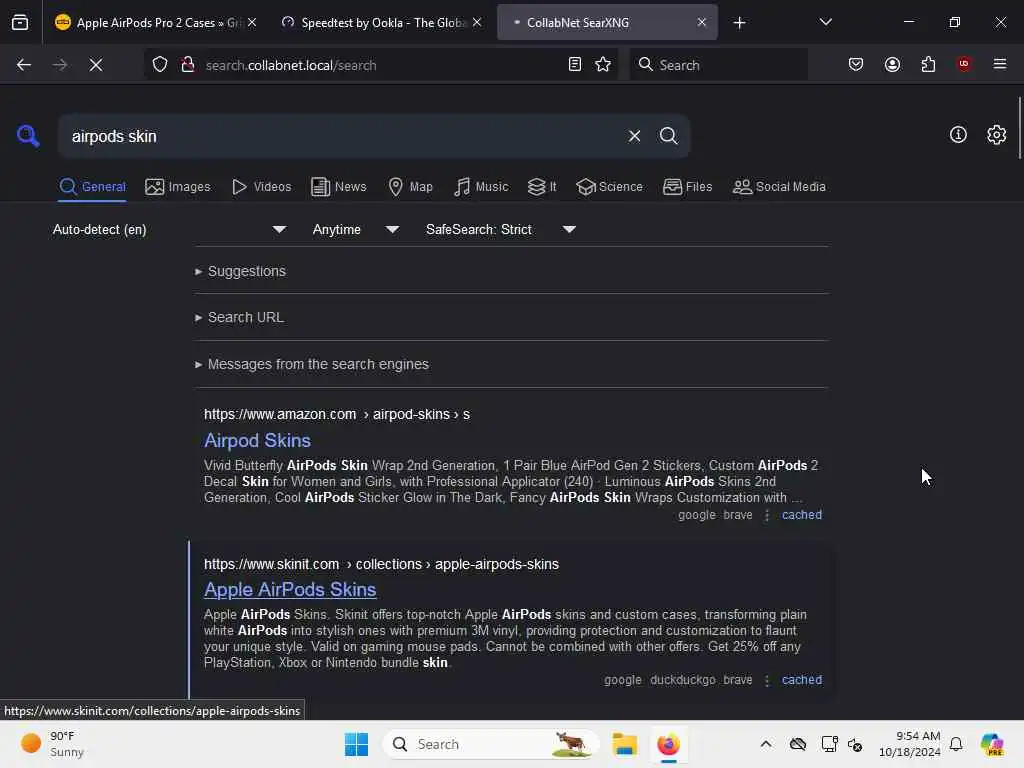Select the Videos search category

[261, 187]
